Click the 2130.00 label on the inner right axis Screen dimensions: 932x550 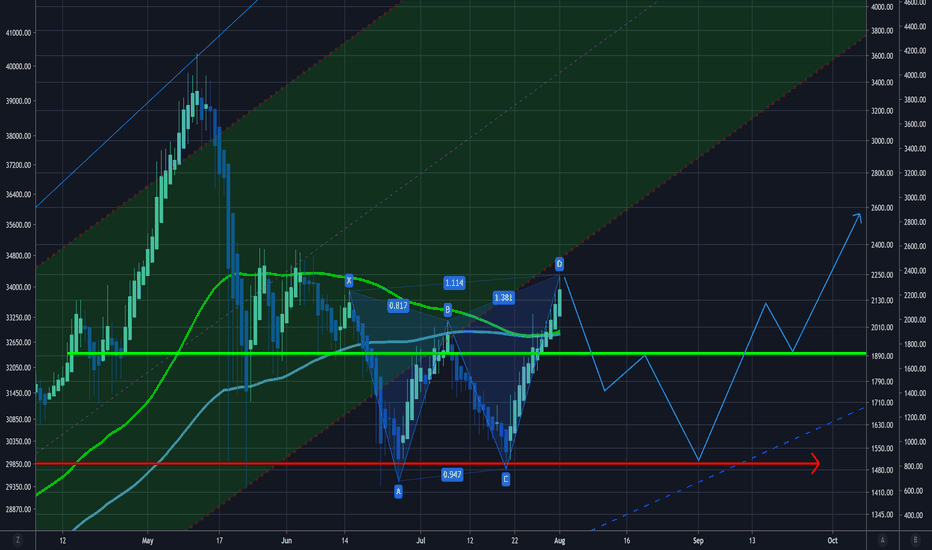point(882,300)
